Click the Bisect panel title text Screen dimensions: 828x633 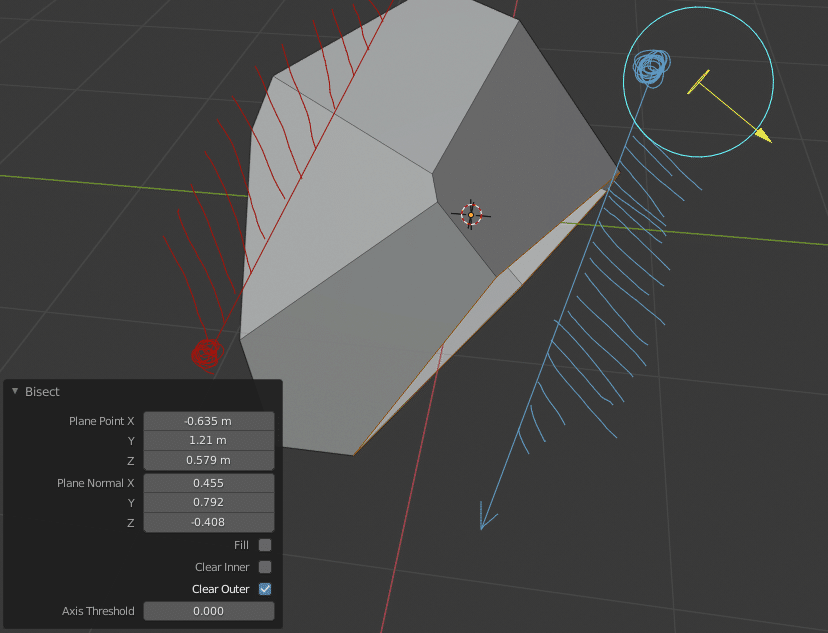pos(42,392)
